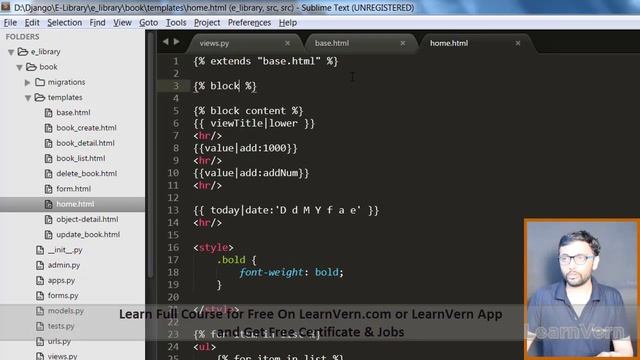Open the Edit menu
The image size is (640, 360).
coord(32,22)
